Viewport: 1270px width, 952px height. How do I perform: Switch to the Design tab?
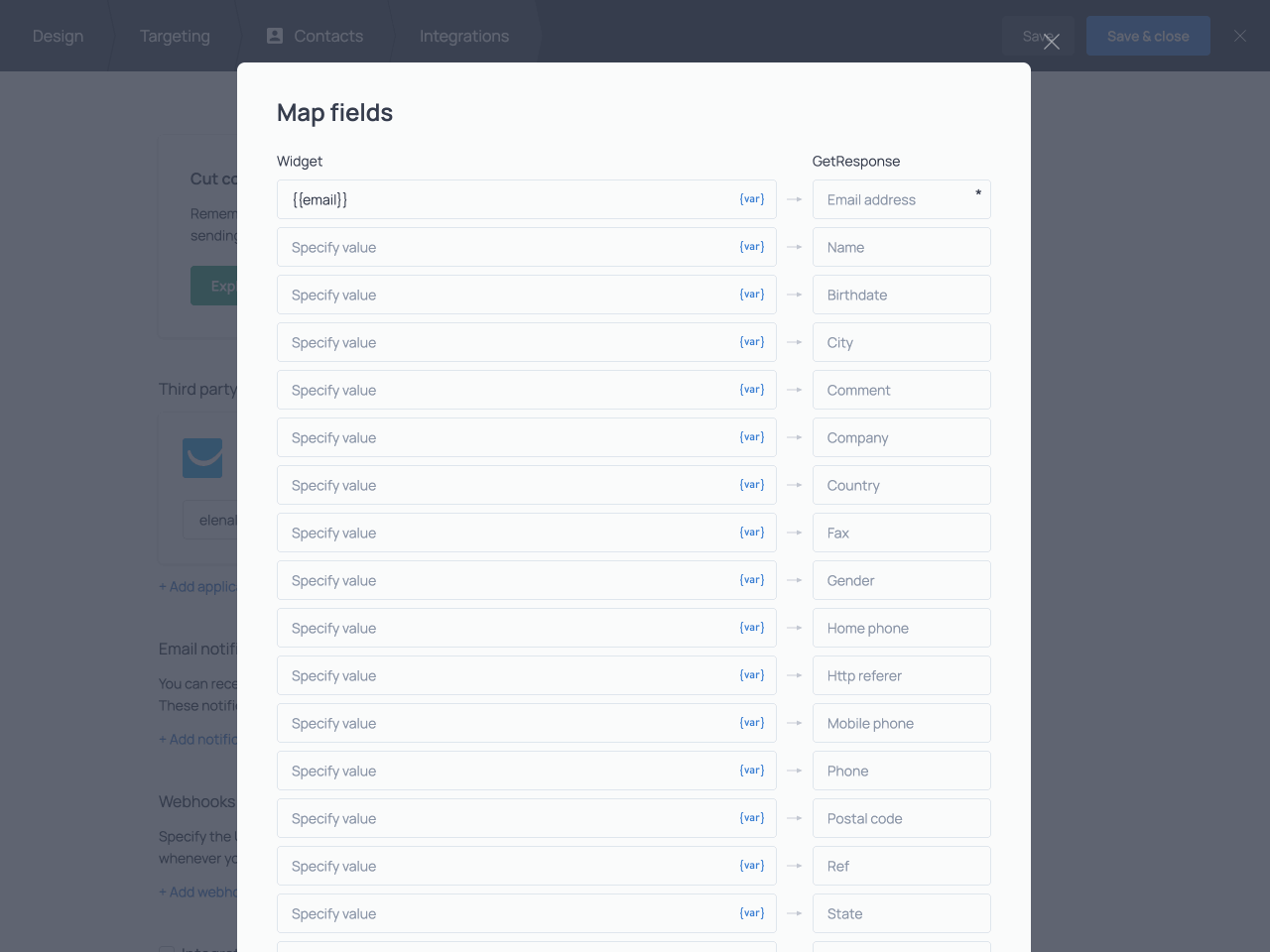[58, 36]
